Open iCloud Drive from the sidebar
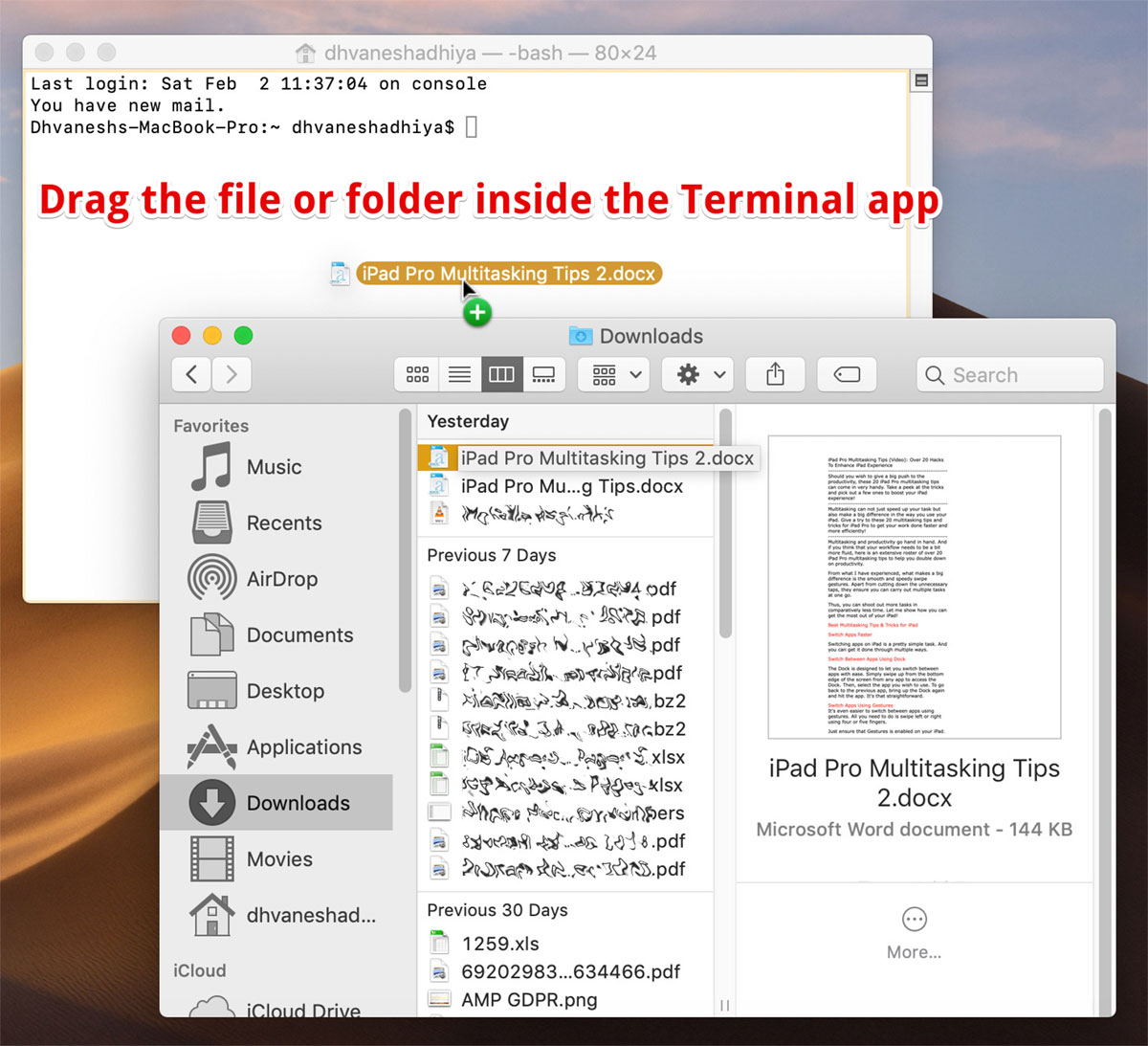This screenshot has height=1046, width=1148. point(304,1010)
